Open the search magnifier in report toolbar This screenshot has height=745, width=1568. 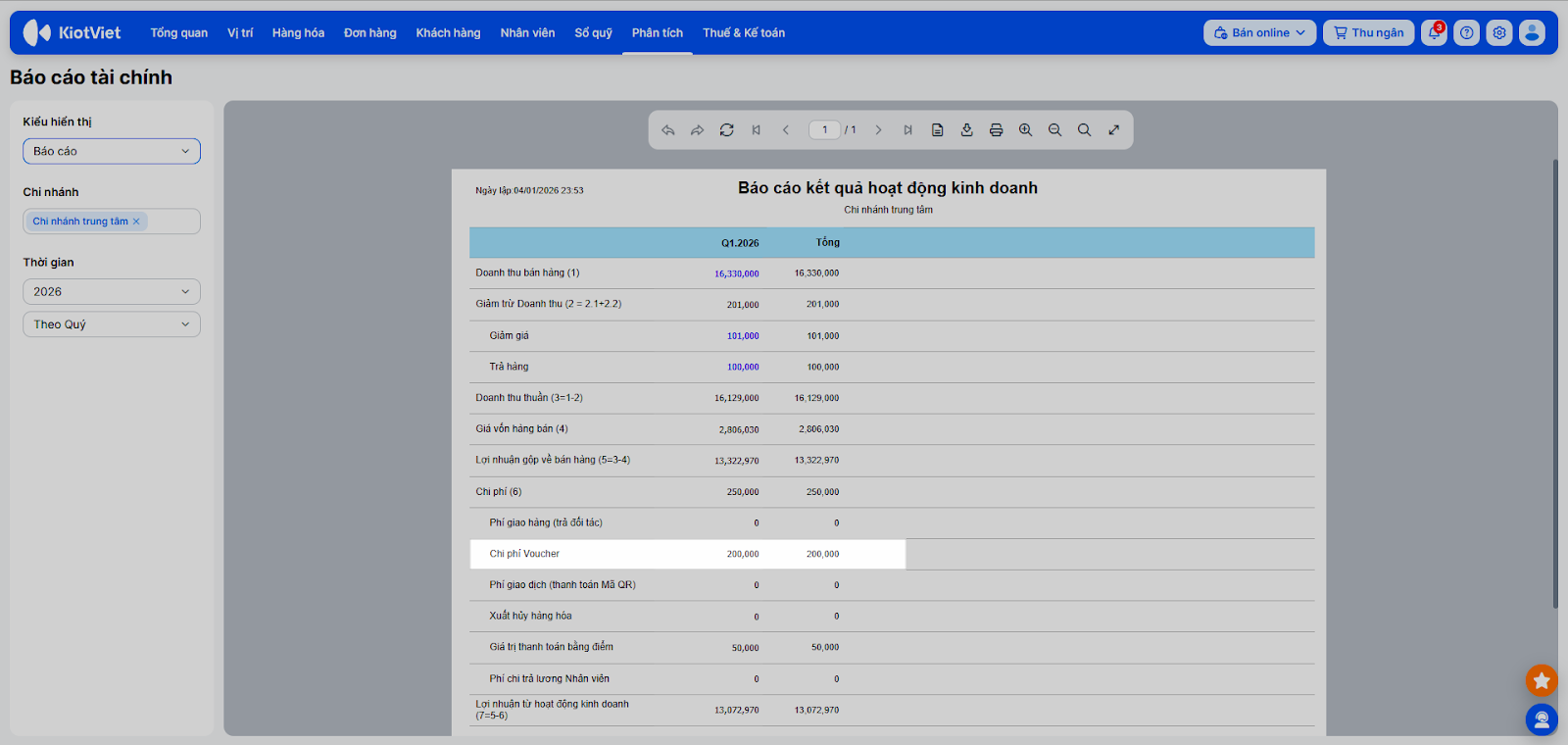tap(1084, 130)
